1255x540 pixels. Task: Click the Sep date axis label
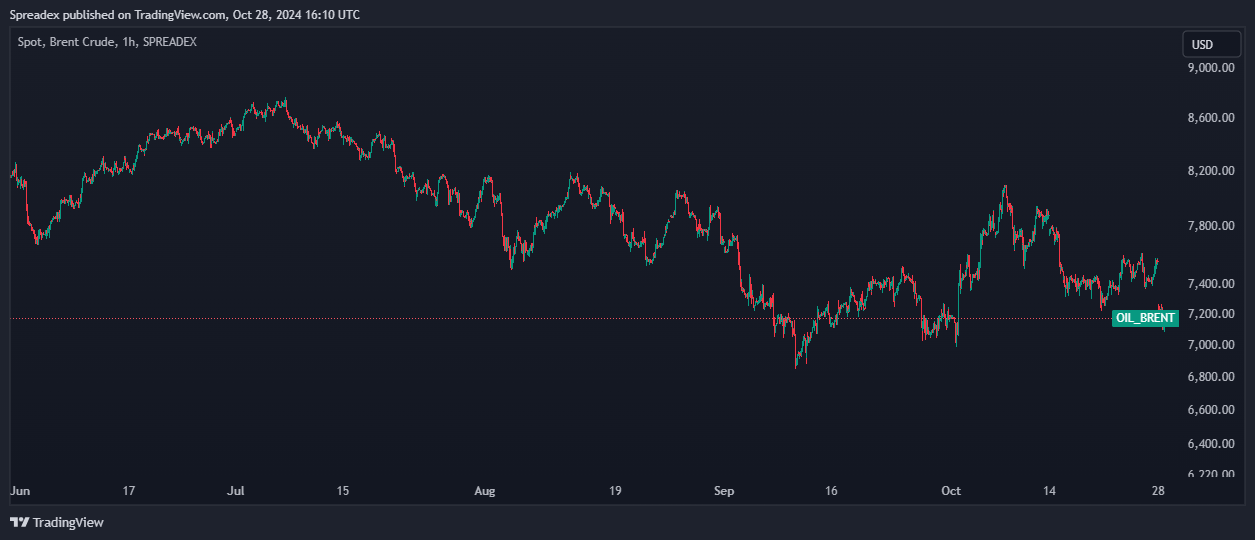pos(725,491)
